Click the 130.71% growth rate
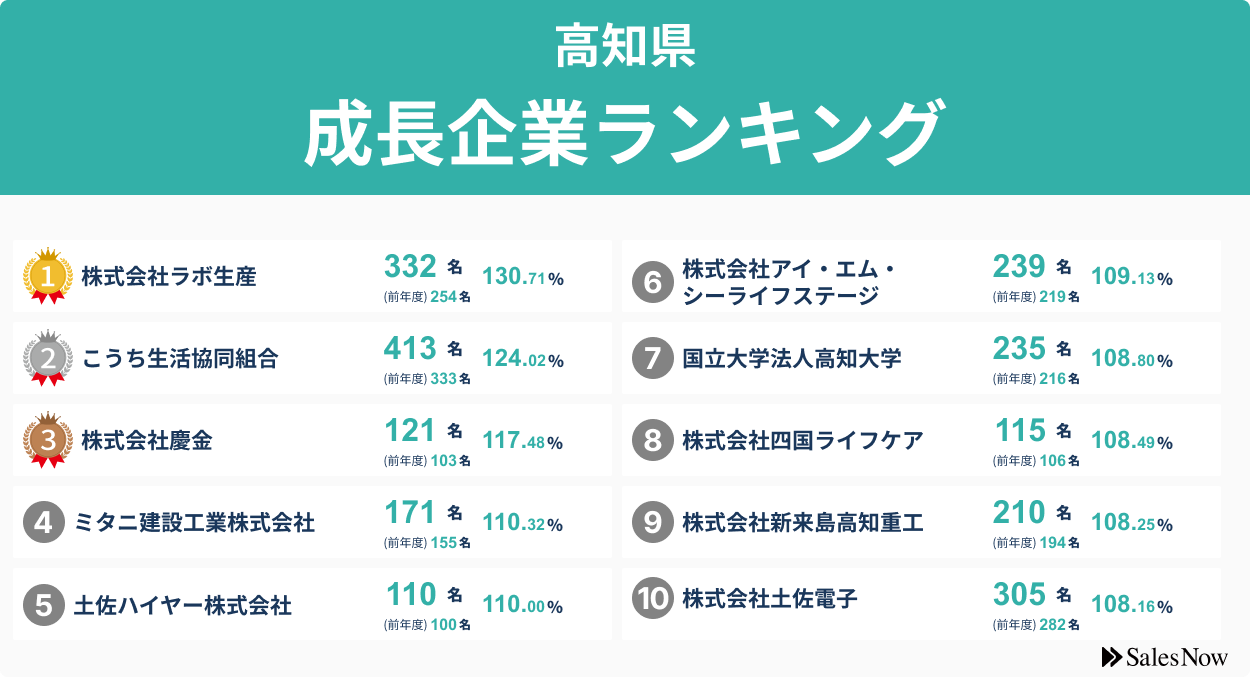Image resolution: width=1250 pixels, height=677 pixels. (x=523, y=278)
